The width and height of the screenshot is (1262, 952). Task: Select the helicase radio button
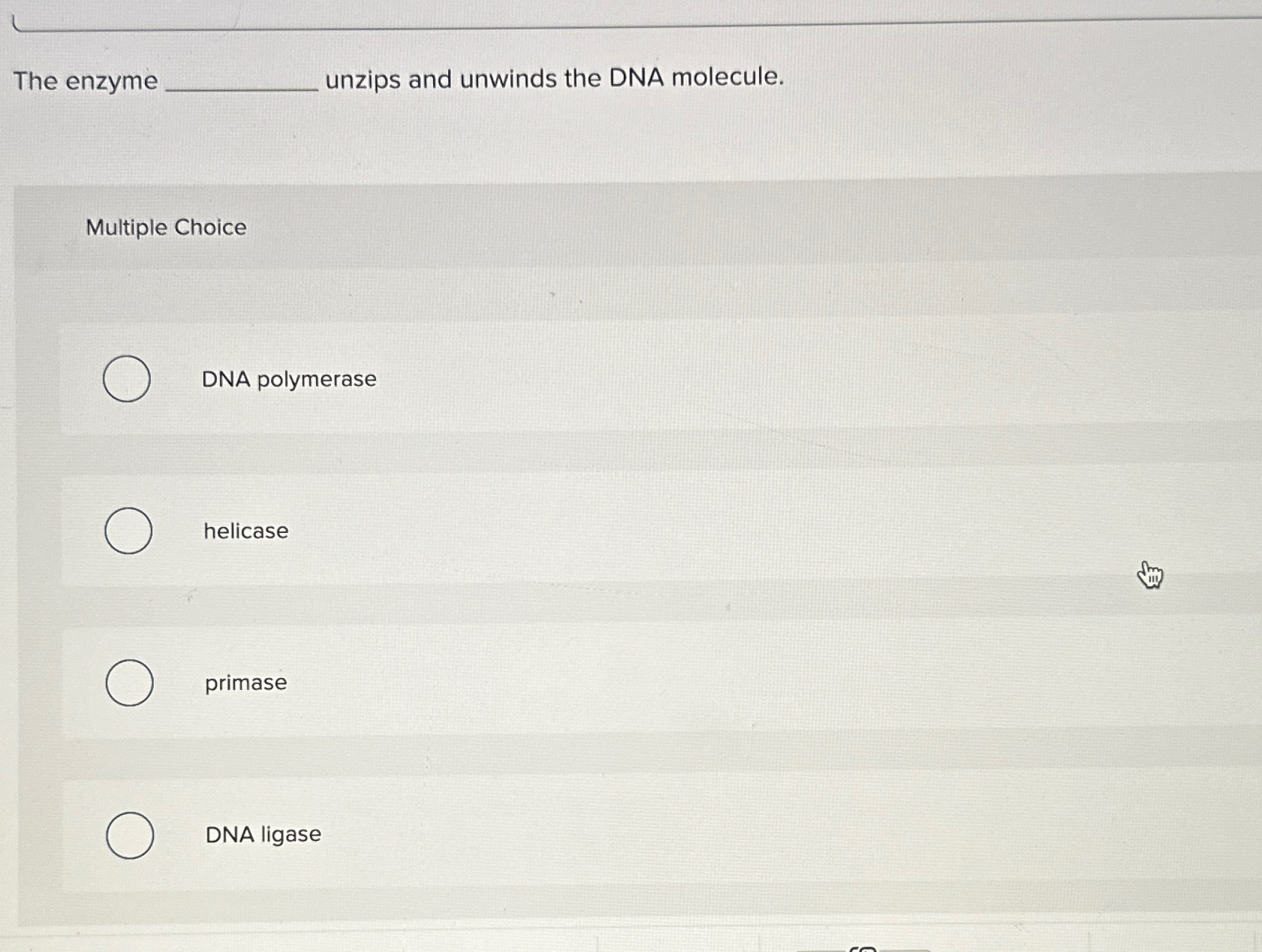(x=129, y=532)
